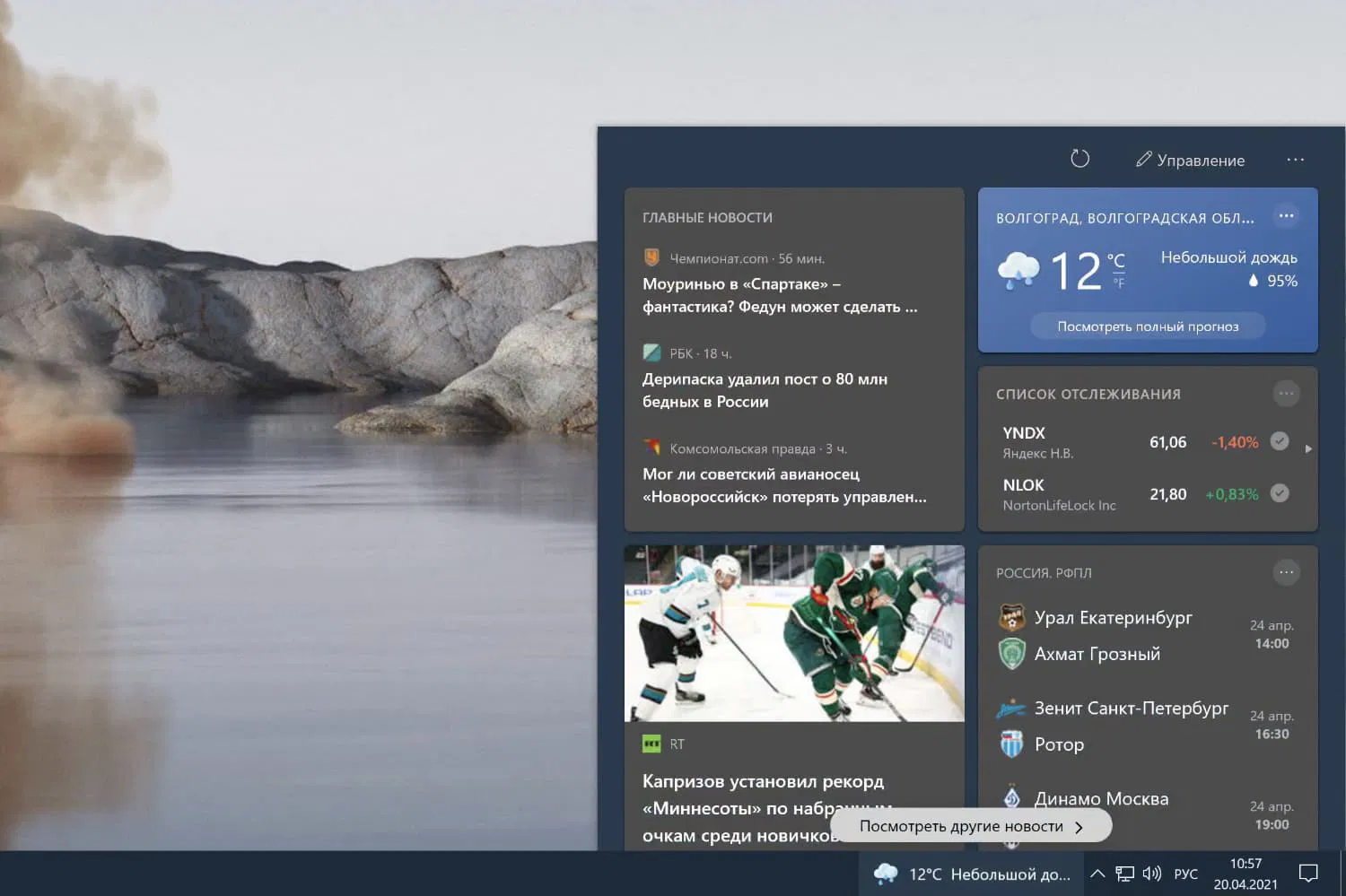Open the taskbar clock and calendar
The width and height of the screenshot is (1346, 896).
[x=1245, y=874]
